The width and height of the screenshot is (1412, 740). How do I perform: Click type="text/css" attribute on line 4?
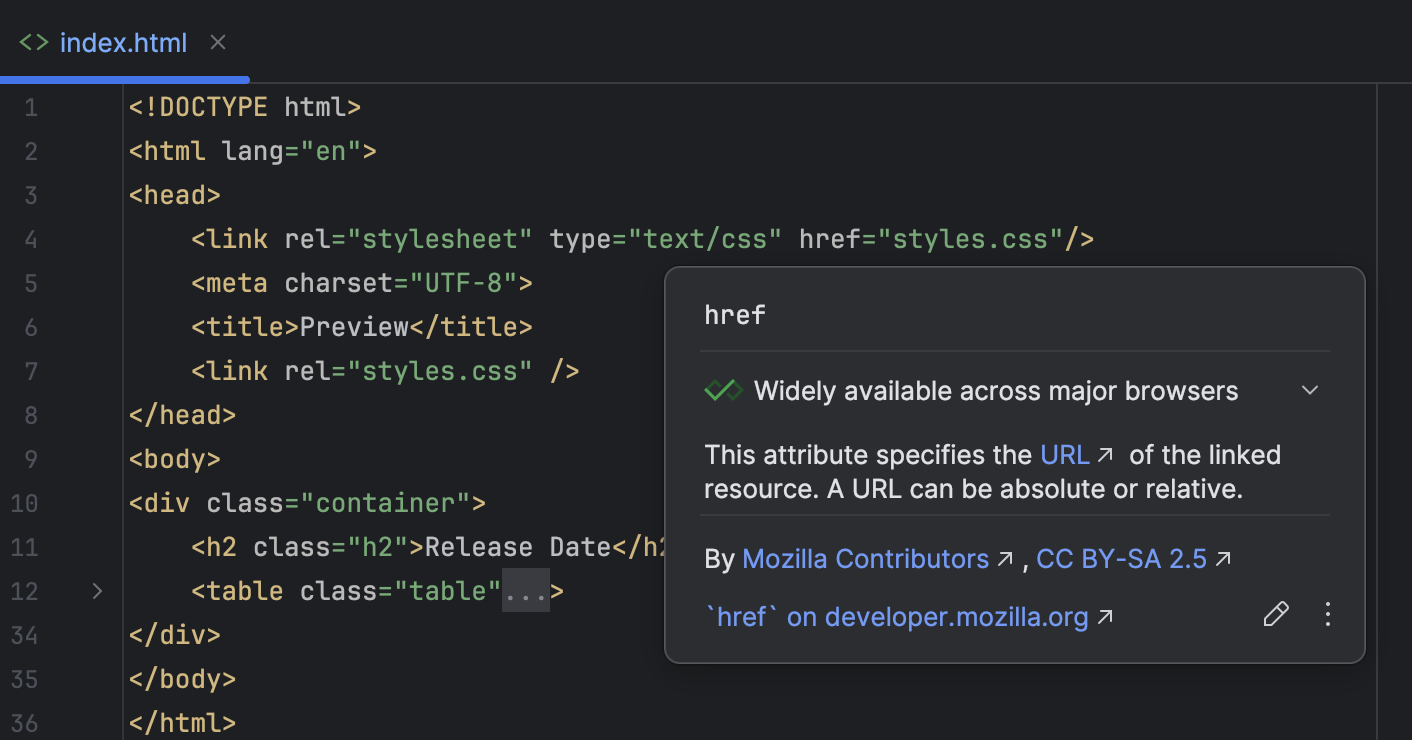(665, 239)
